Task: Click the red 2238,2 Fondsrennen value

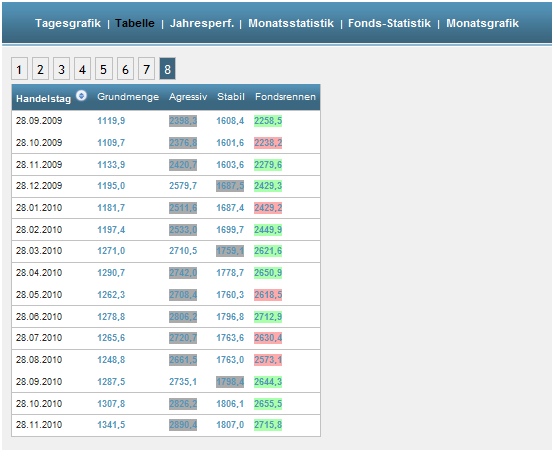Action: coord(268,143)
